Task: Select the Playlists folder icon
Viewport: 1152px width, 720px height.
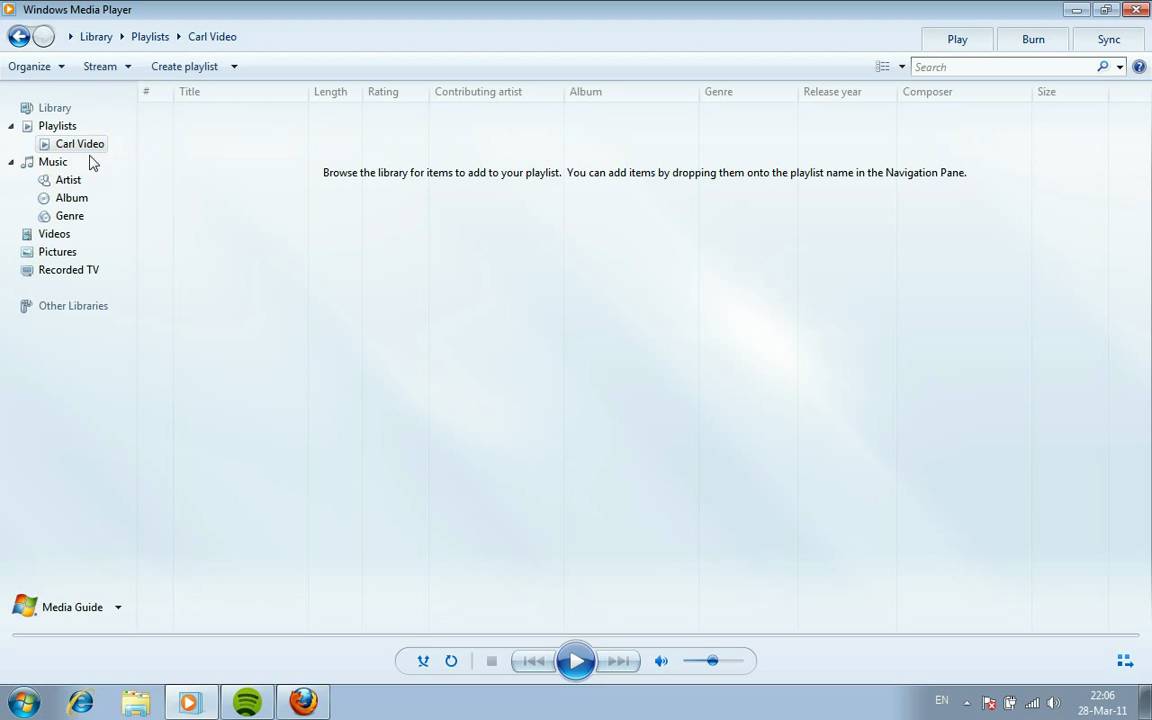Action: point(27,126)
